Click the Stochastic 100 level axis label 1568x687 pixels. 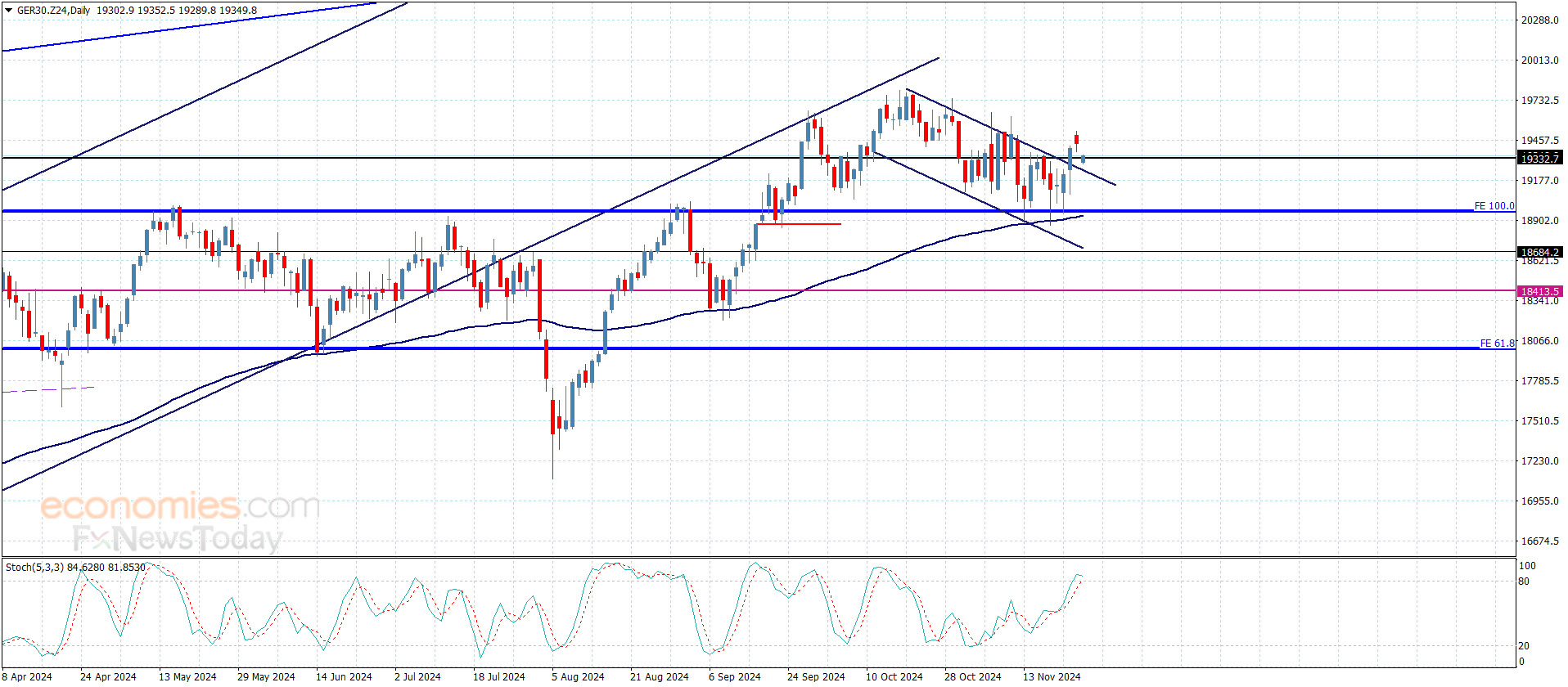tap(1527, 566)
